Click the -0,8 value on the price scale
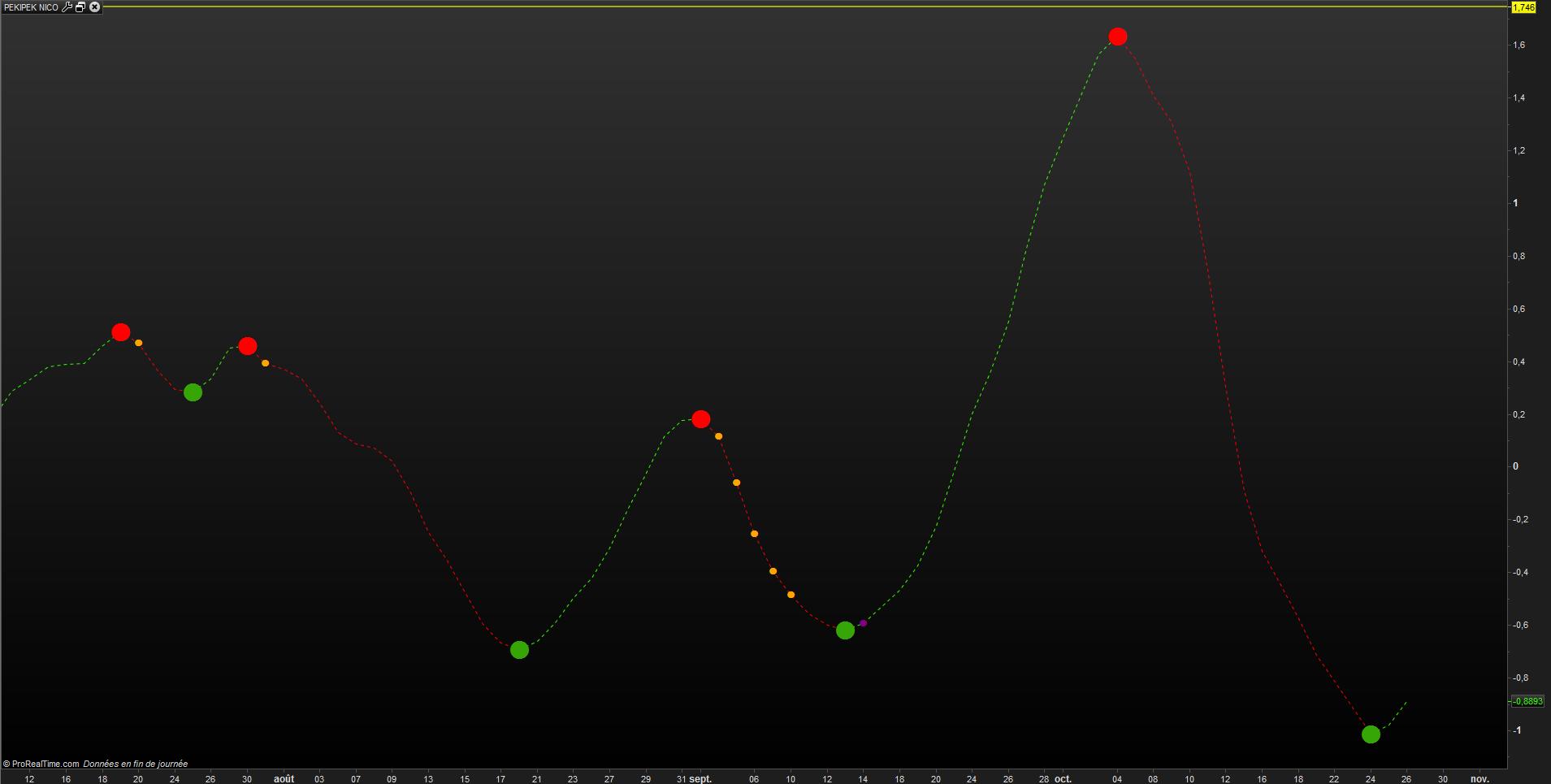Screen dimensions: 1551x784 (x=1519, y=678)
